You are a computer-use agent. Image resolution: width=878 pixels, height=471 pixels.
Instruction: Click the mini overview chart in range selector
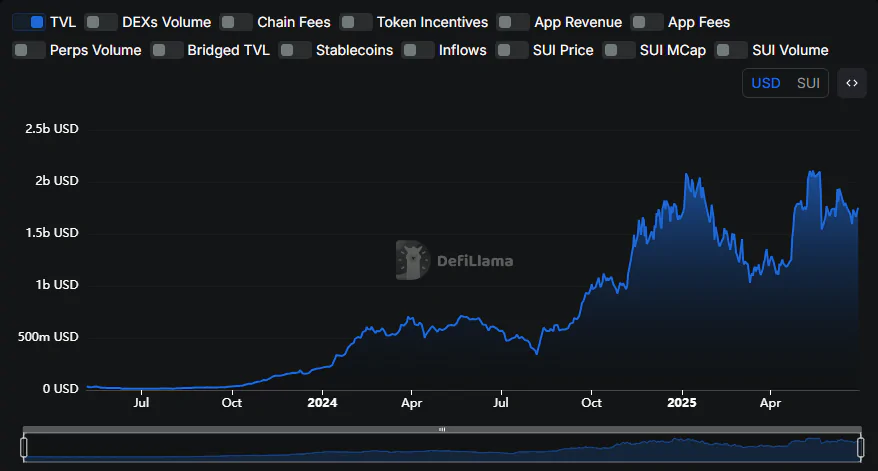pyautogui.click(x=442, y=448)
